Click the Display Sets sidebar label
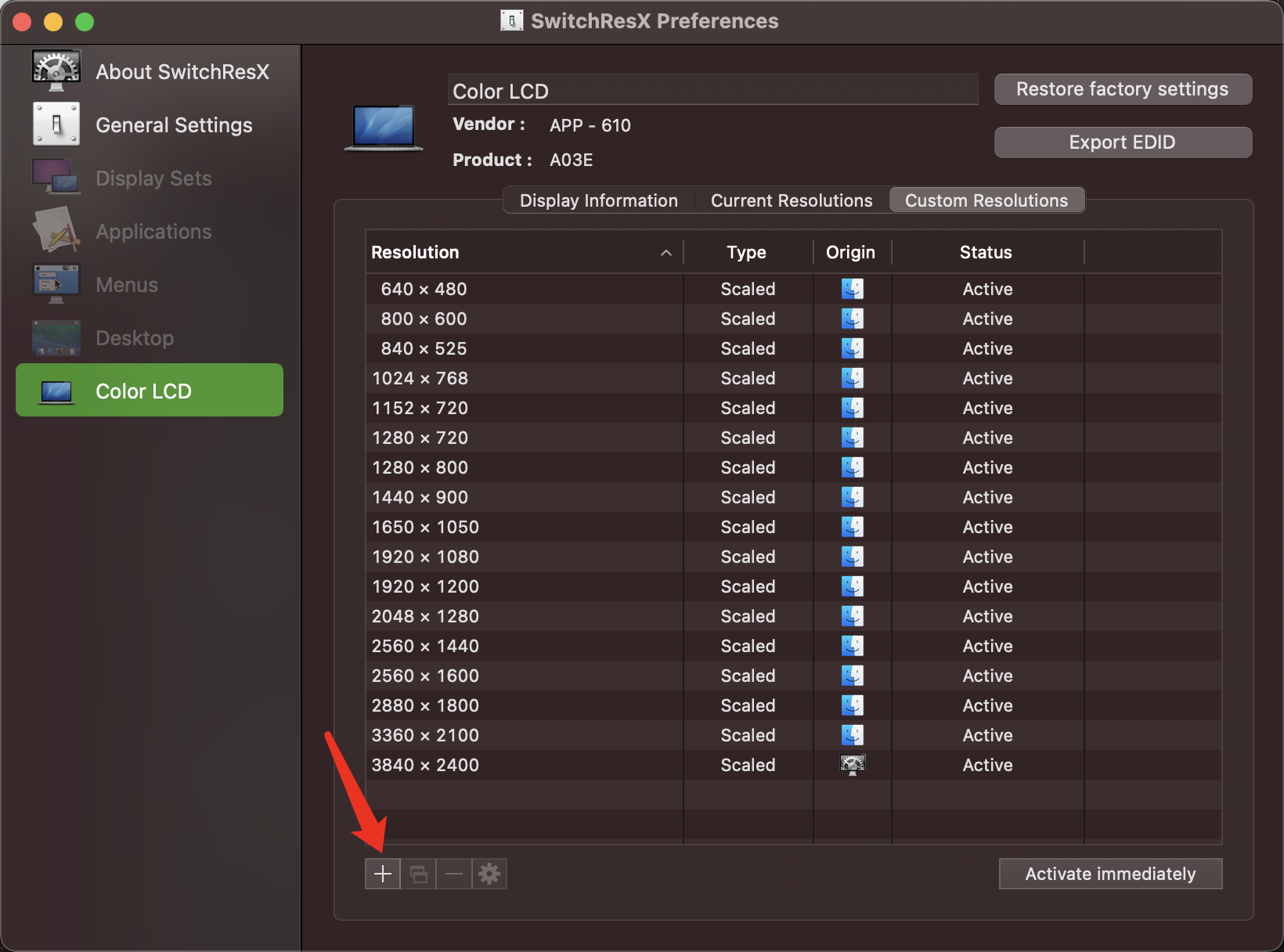This screenshot has height=952, width=1284. 153,178
